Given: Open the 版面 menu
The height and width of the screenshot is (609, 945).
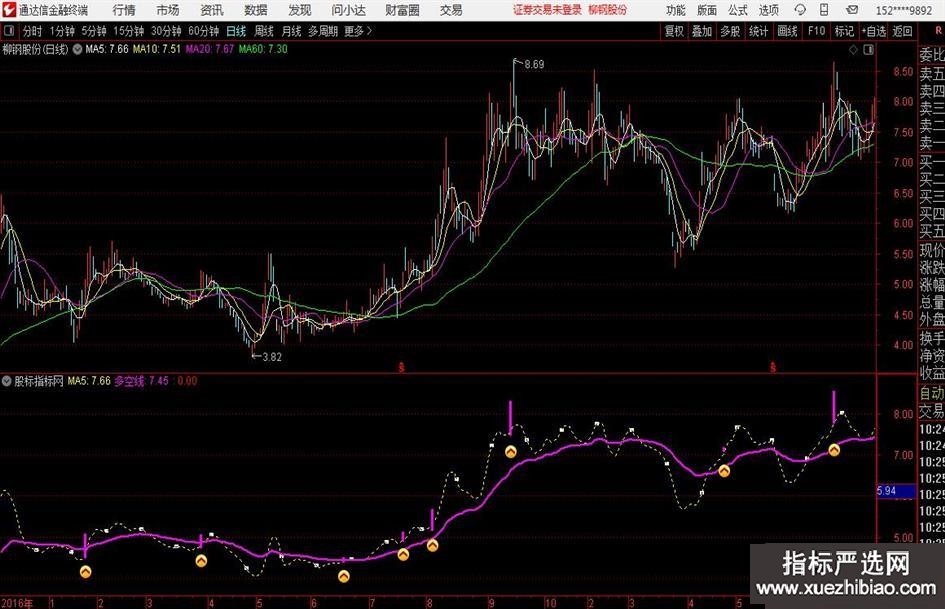Looking at the screenshot, I should [707, 10].
